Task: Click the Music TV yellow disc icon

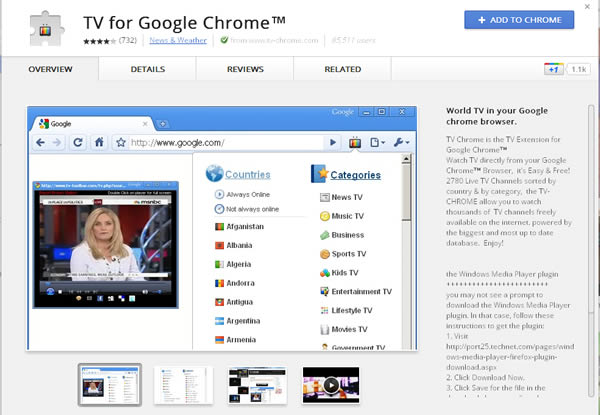Action: pyautogui.click(x=324, y=216)
